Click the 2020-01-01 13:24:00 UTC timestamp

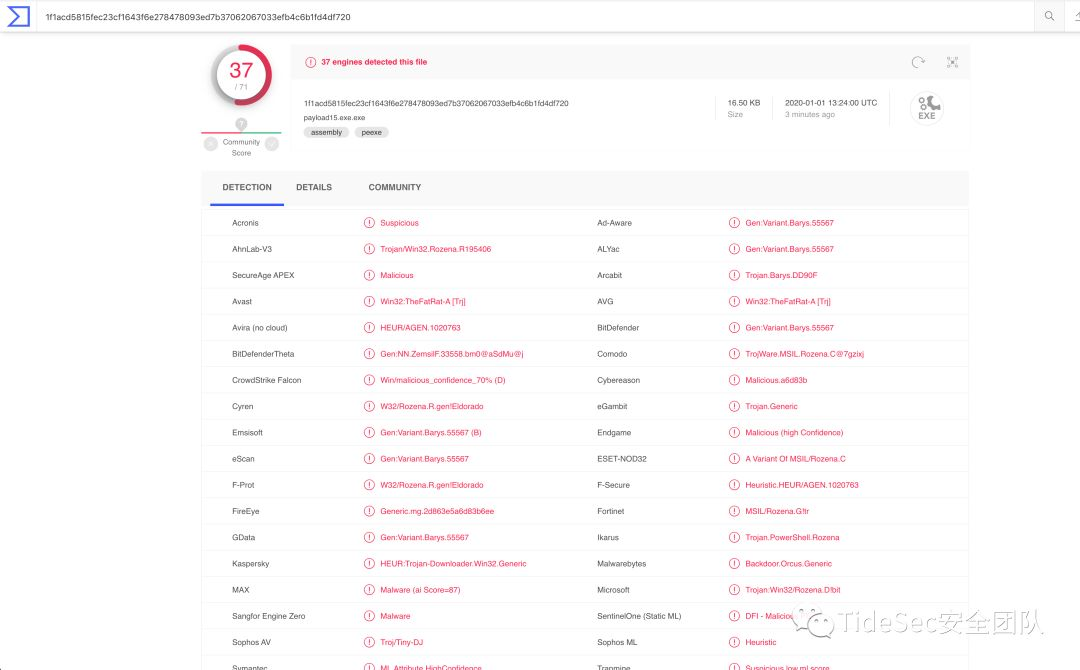(x=831, y=103)
